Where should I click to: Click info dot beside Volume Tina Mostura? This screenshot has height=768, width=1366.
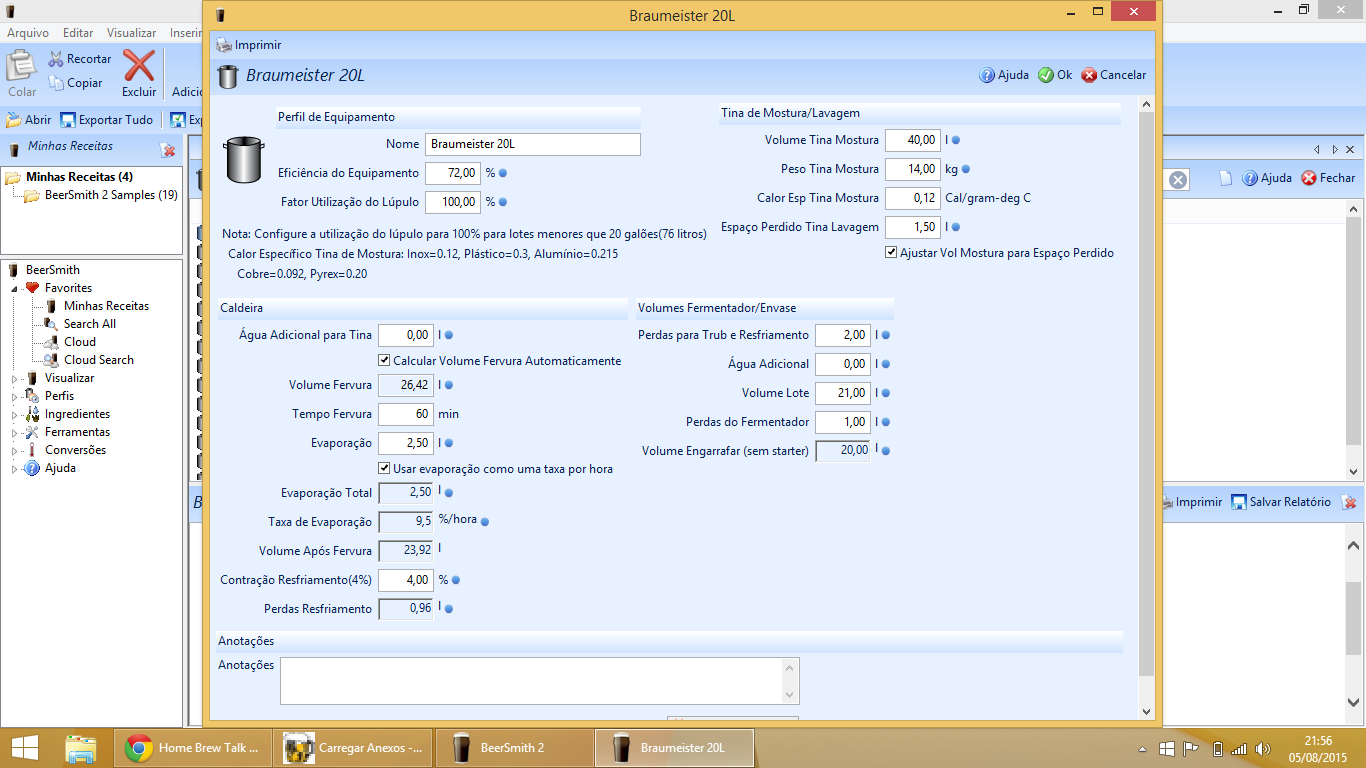point(958,140)
